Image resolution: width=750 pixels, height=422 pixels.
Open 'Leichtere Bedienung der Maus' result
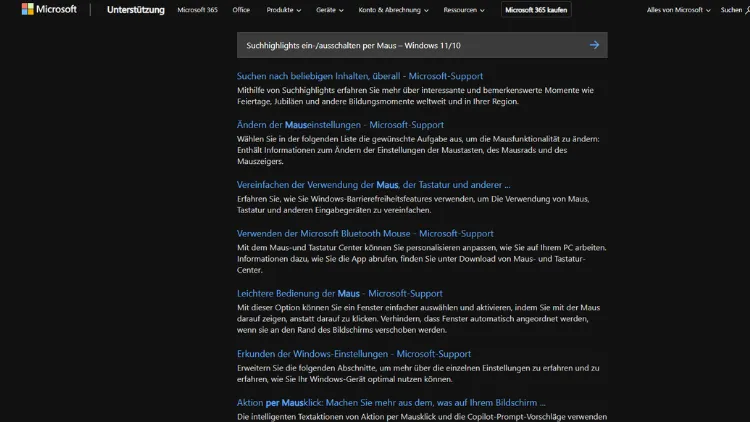click(340, 293)
